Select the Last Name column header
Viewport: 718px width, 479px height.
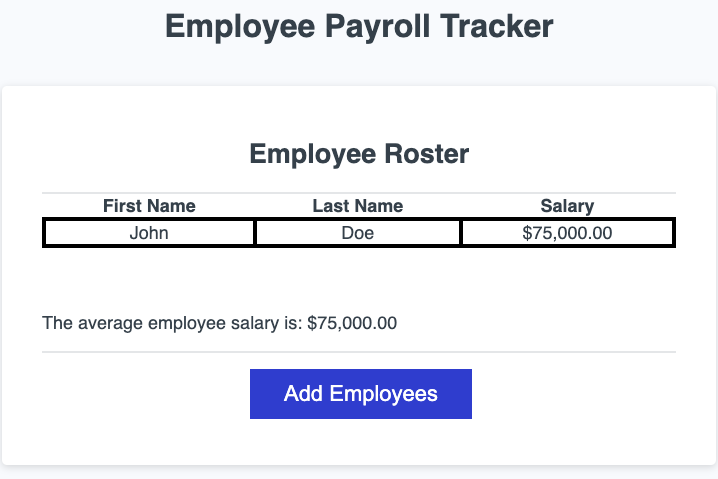coord(357,206)
